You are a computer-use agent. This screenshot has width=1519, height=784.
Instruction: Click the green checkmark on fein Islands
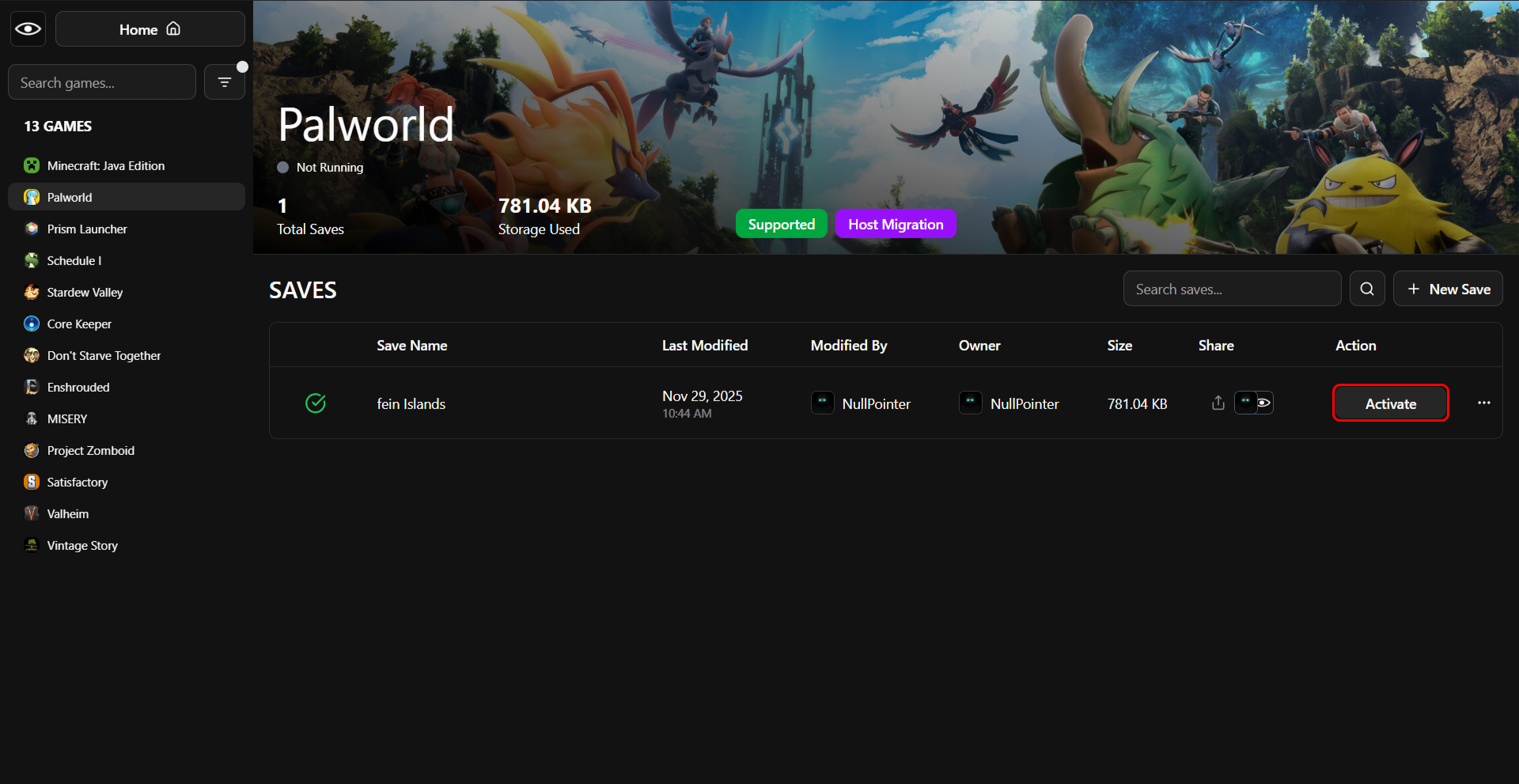click(316, 403)
